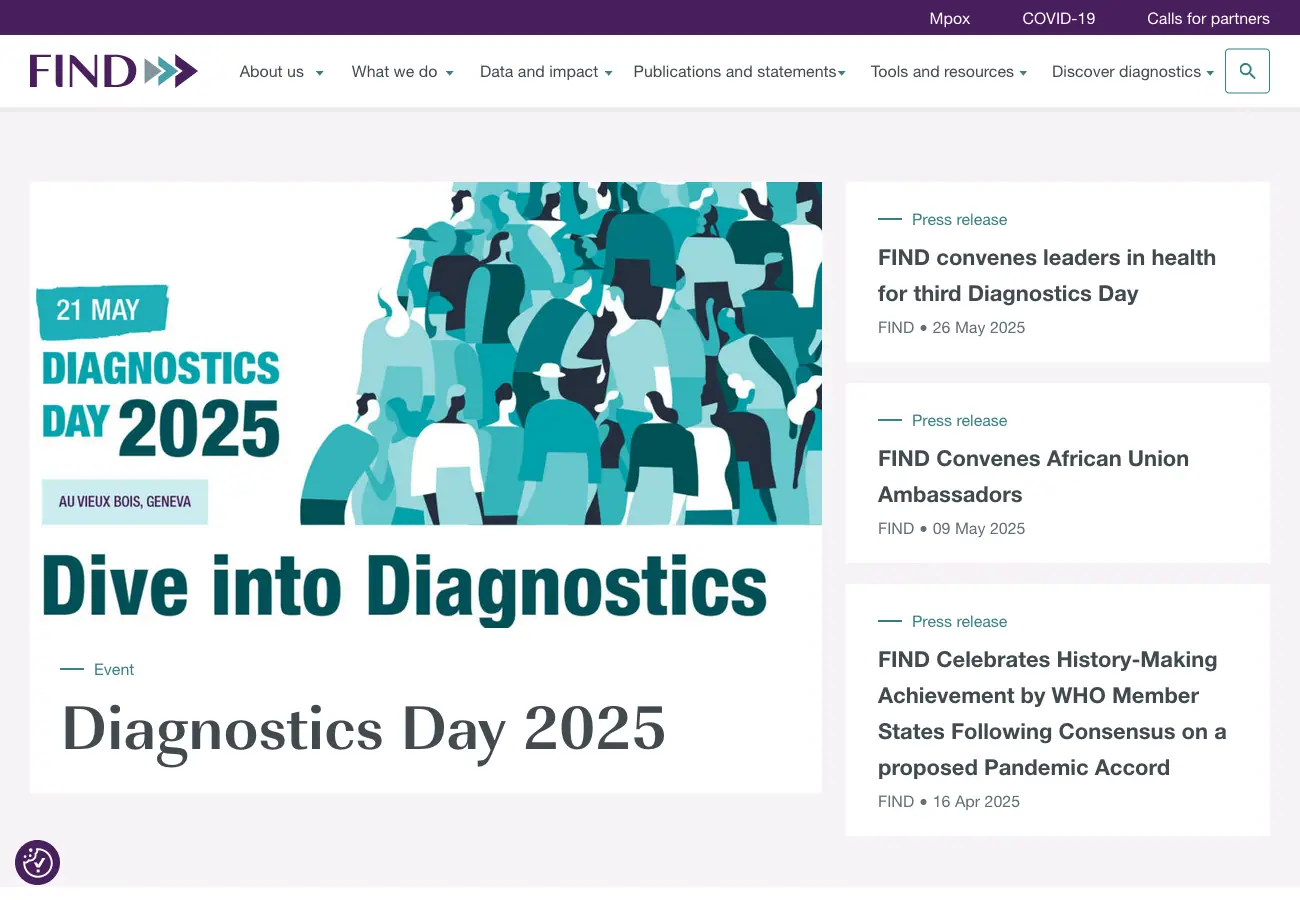
Task: Click Press release label dated 26 May 2025
Action: pyautogui.click(x=958, y=220)
